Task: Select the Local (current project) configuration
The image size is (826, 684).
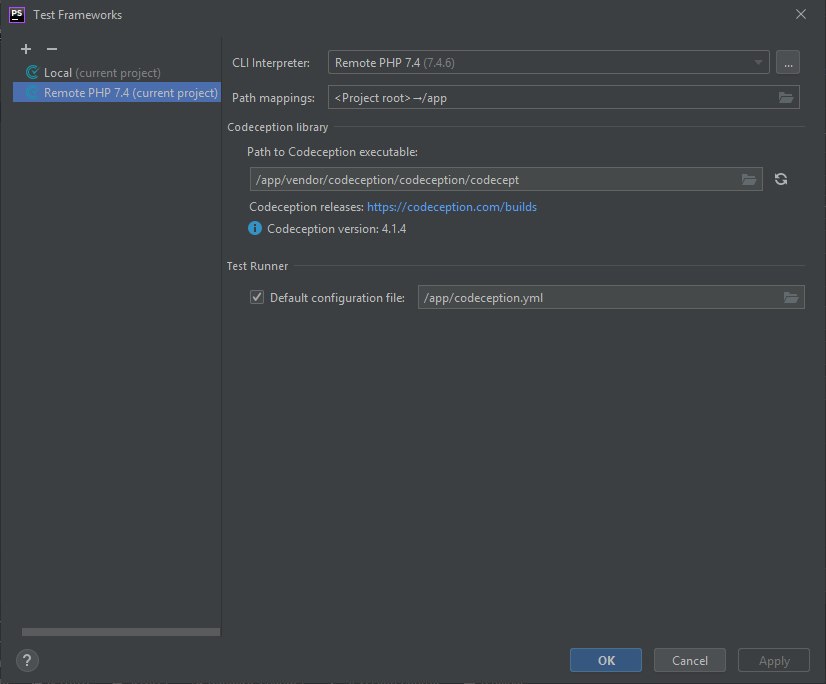Action: tap(102, 73)
